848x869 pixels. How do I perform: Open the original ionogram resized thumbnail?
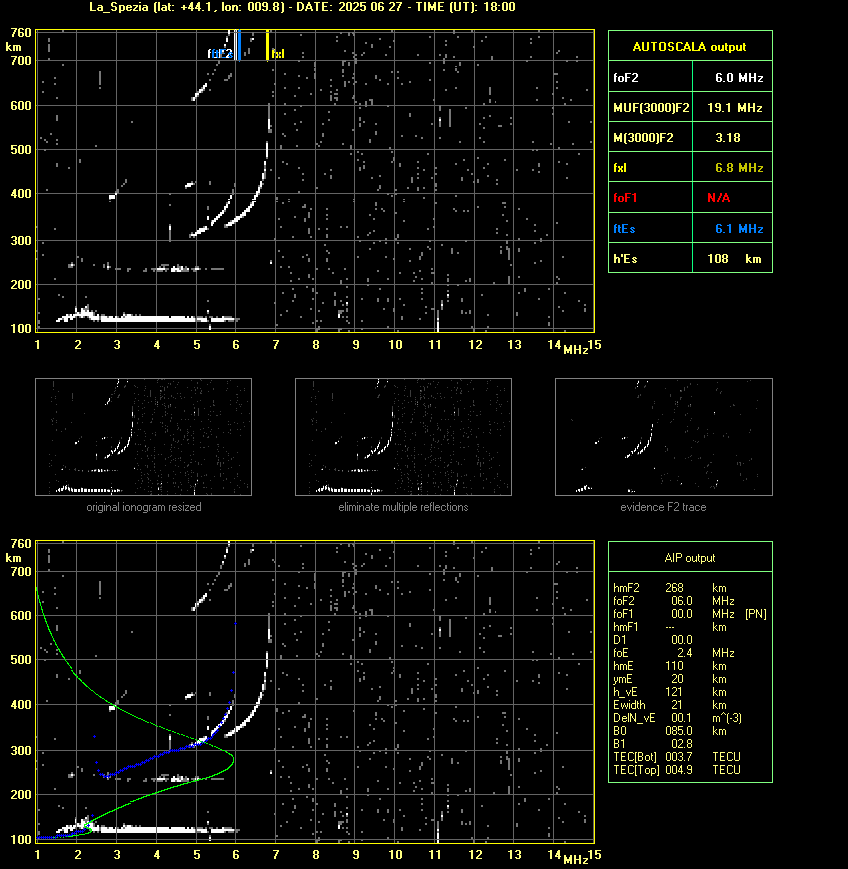tap(144, 437)
